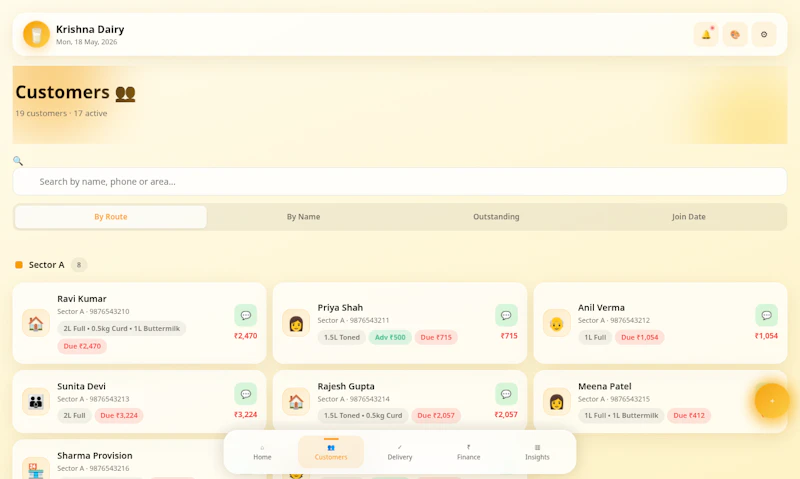Click the date Mon, 18 May, 2026

tap(87, 42)
